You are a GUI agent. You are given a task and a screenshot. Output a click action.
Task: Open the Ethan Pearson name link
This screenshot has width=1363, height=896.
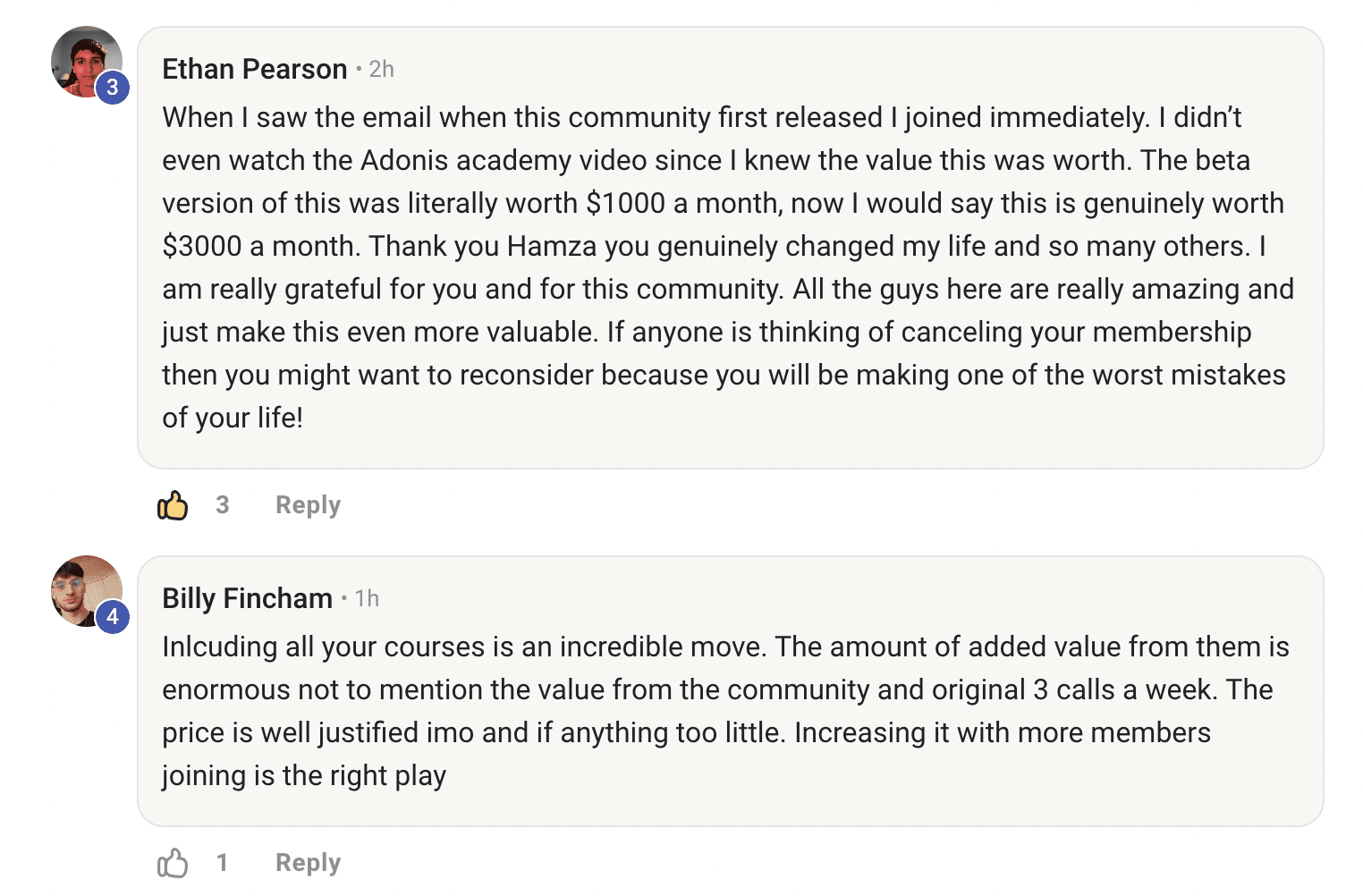255,69
